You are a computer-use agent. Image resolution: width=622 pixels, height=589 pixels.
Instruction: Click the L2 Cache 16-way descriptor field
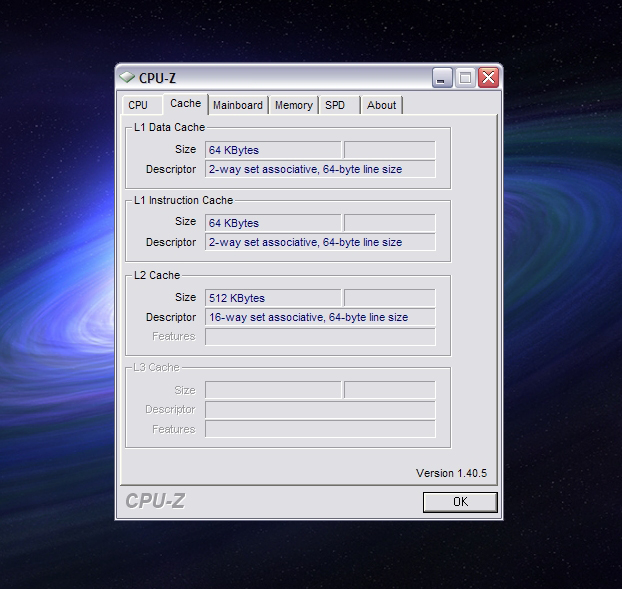coord(320,317)
